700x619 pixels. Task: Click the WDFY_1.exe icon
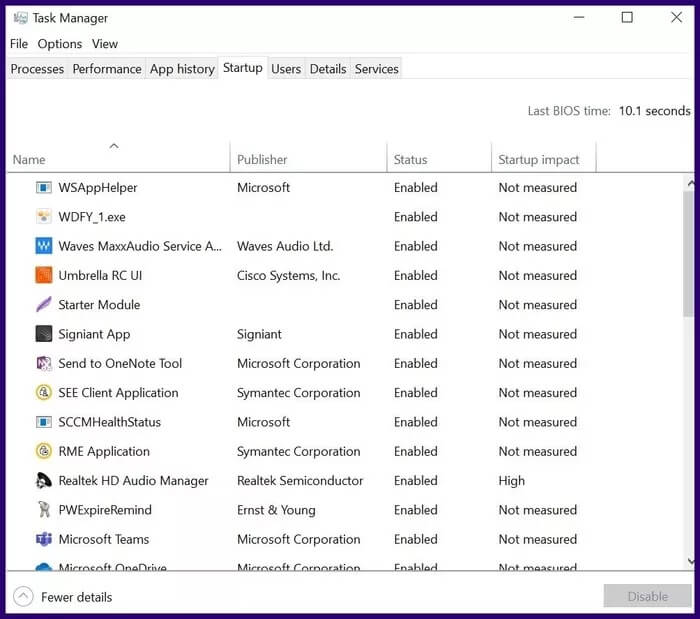(44, 217)
